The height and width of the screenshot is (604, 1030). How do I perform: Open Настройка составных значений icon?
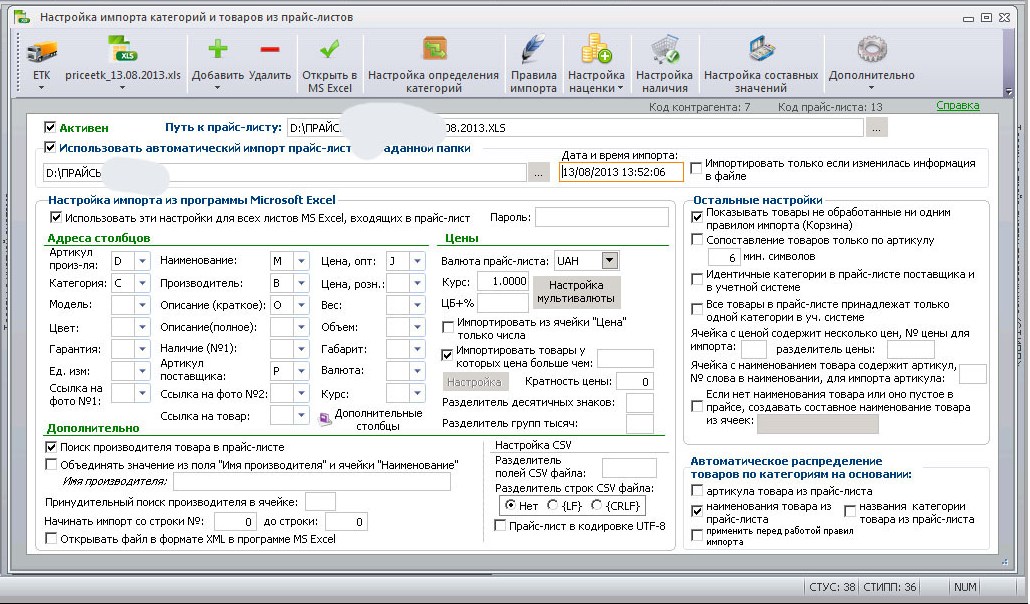click(x=761, y=50)
